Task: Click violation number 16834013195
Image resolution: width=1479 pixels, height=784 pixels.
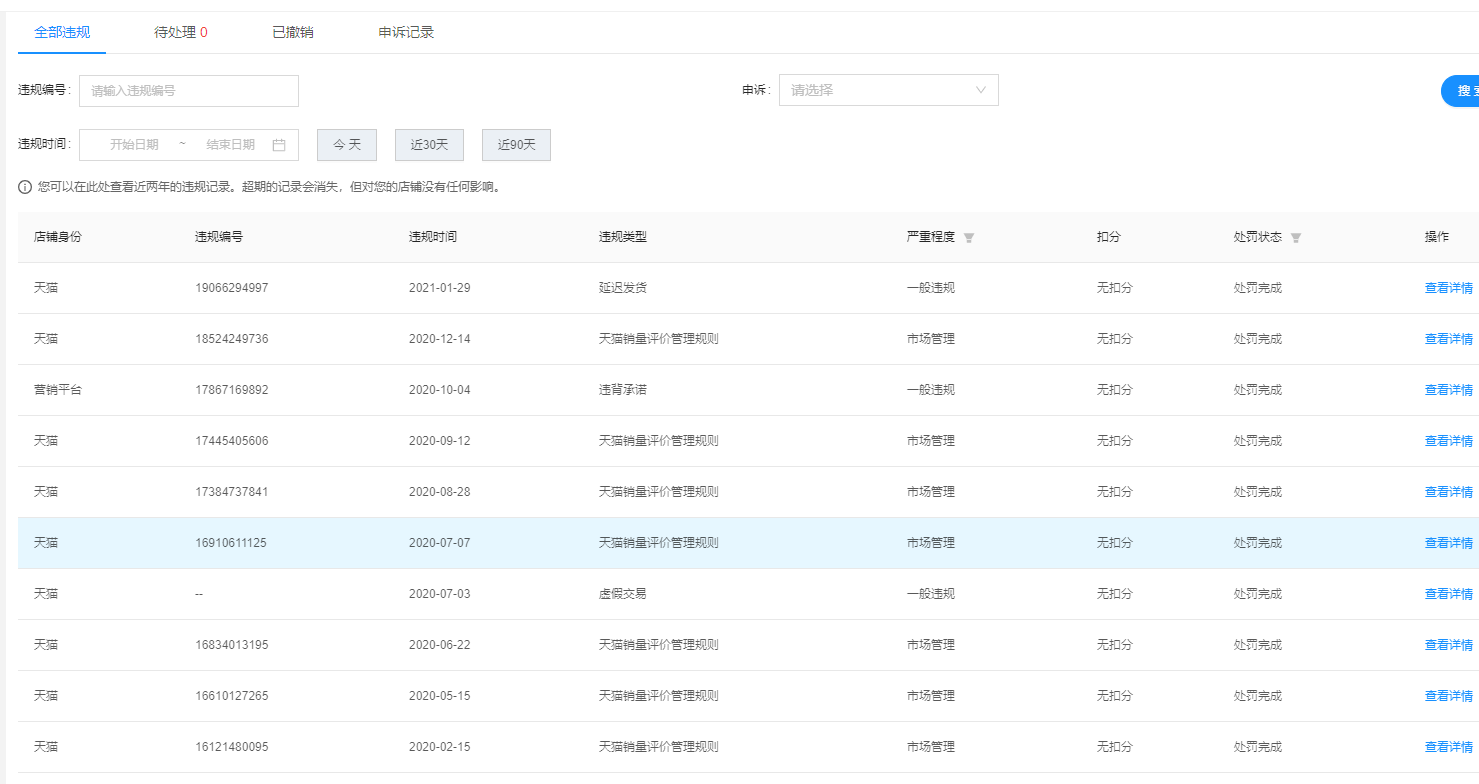Action: [232, 645]
